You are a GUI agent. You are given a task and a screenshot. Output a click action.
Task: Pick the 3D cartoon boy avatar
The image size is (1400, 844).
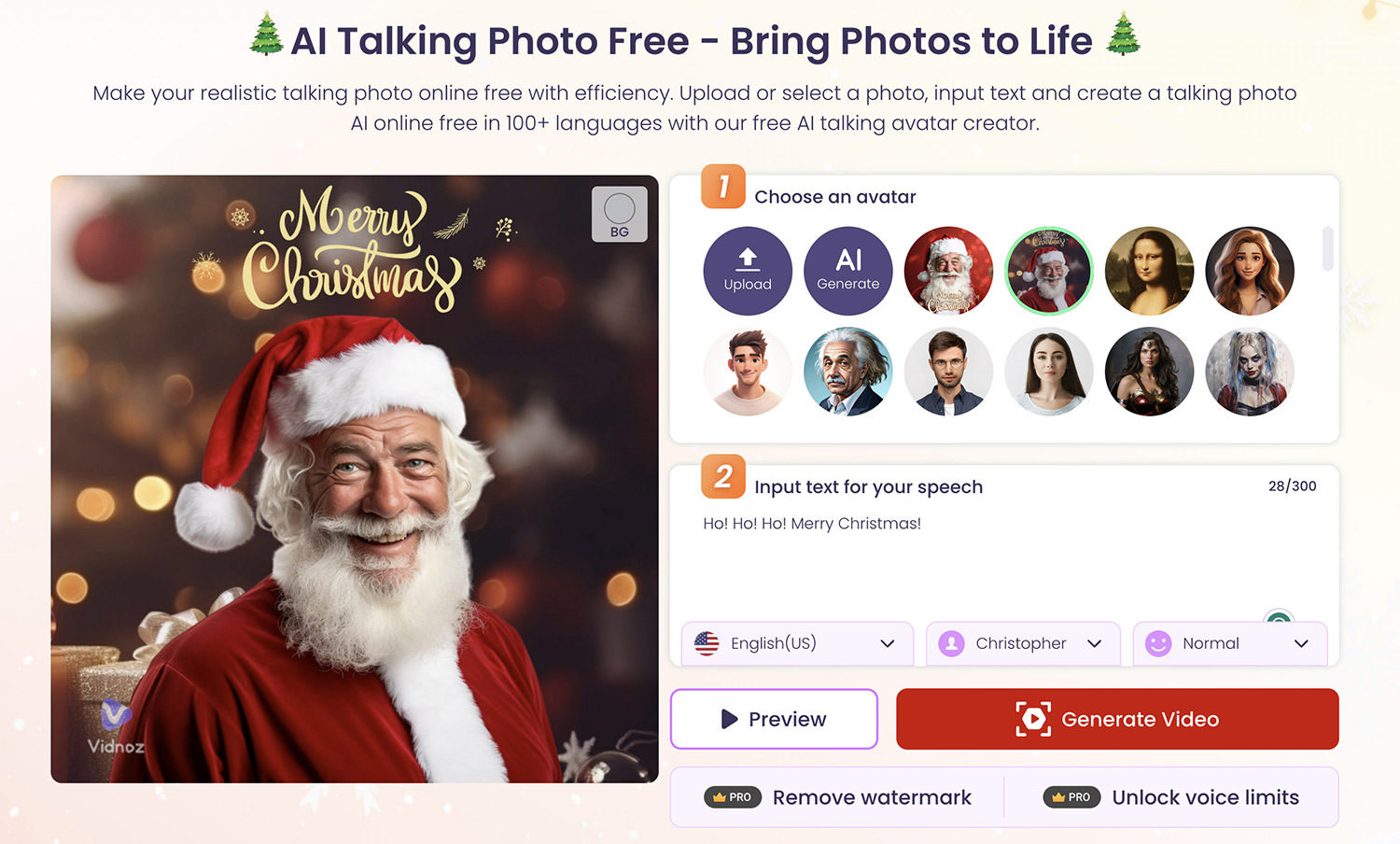(x=748, y=372)
